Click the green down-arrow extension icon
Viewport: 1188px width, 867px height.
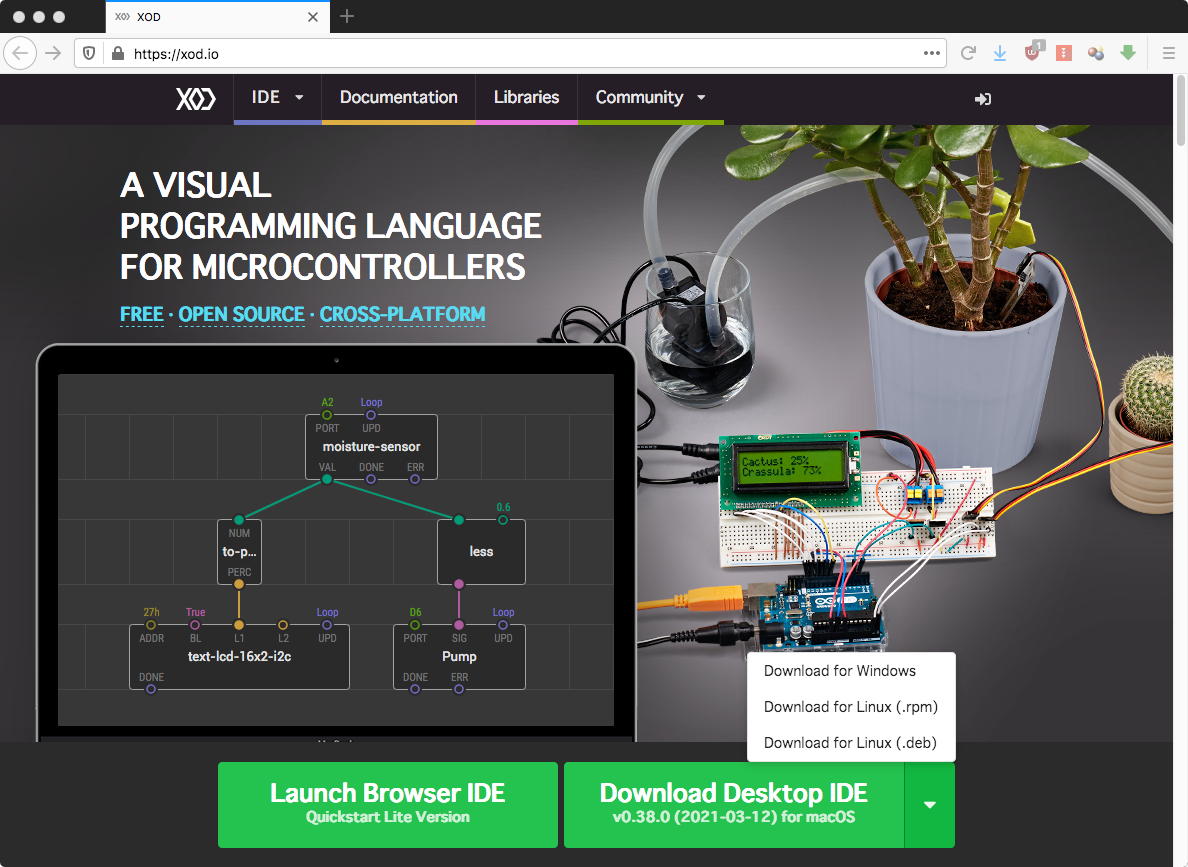(1127, 52)
